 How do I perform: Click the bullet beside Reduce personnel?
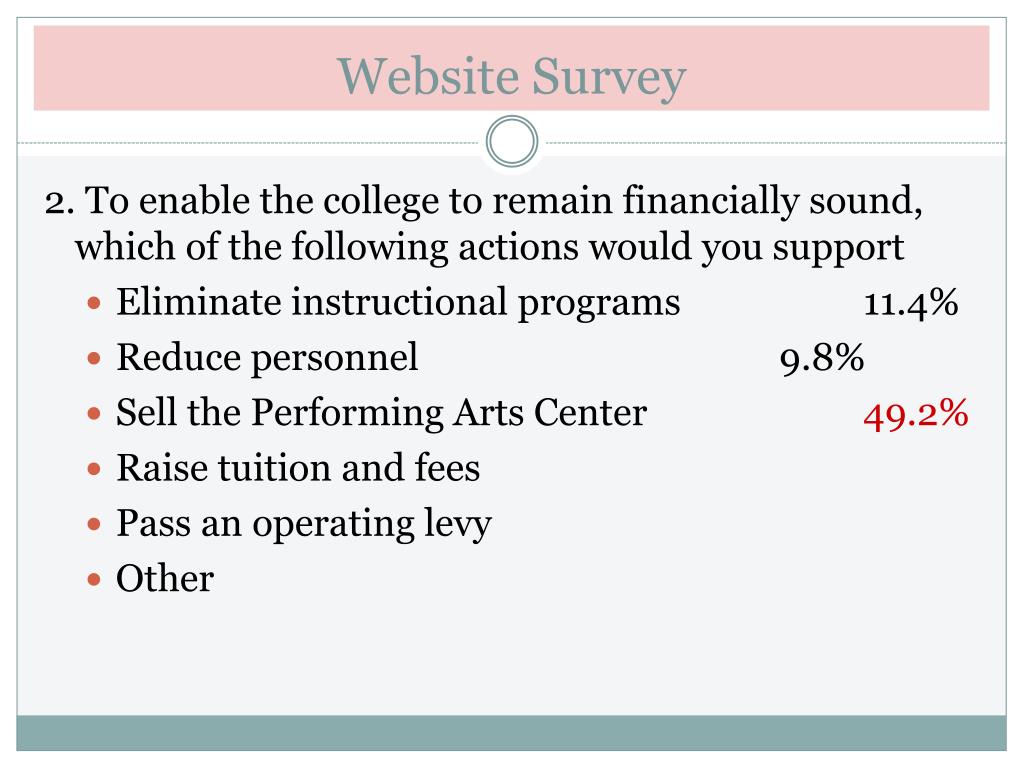point(94,359)
